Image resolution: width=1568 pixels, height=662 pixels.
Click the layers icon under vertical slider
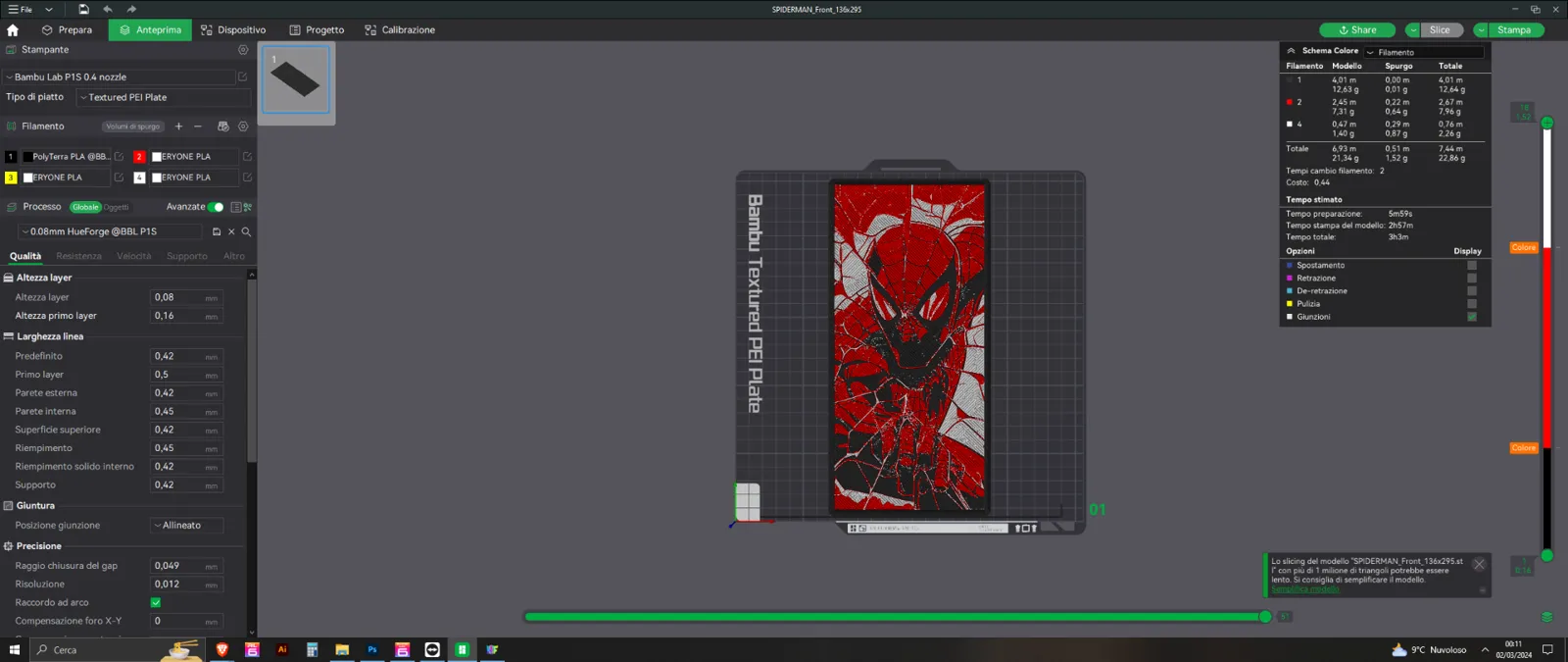point(1546,617)
